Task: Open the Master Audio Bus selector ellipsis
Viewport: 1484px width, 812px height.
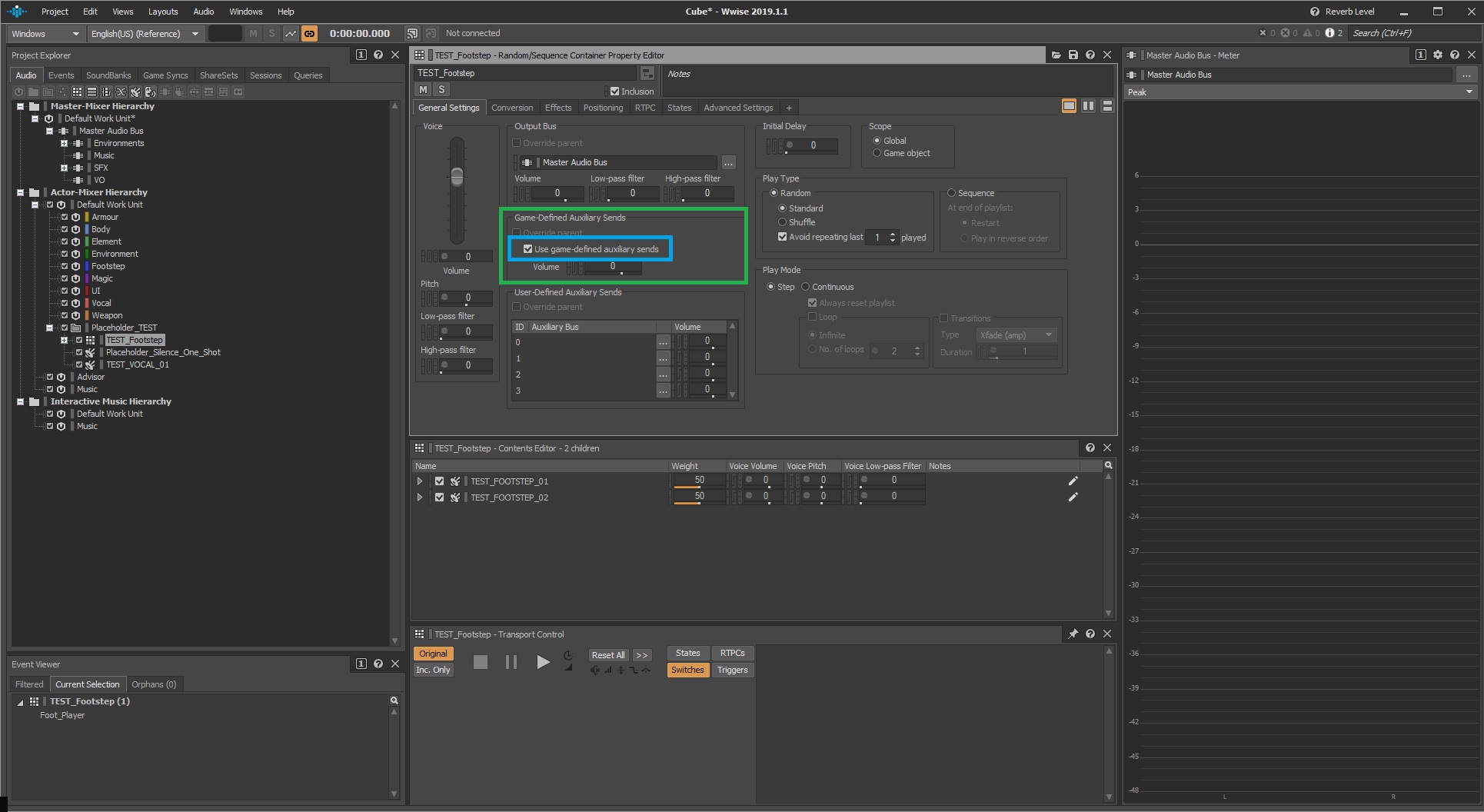Action: coord(727,162)
